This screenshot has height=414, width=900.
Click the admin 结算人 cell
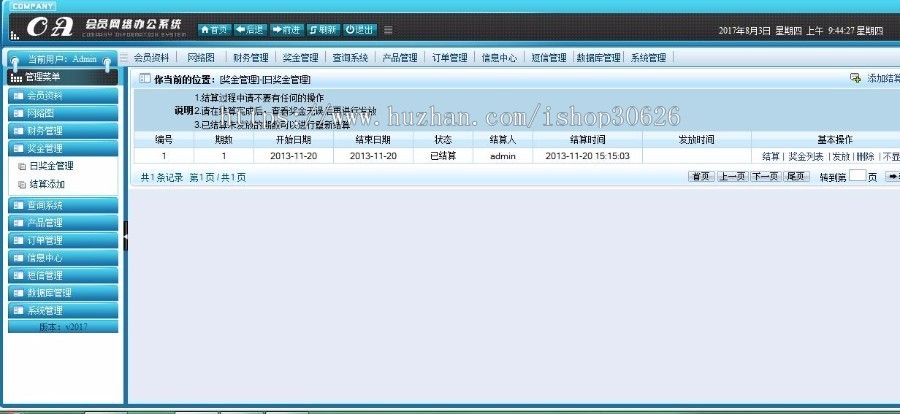[503, 156]
